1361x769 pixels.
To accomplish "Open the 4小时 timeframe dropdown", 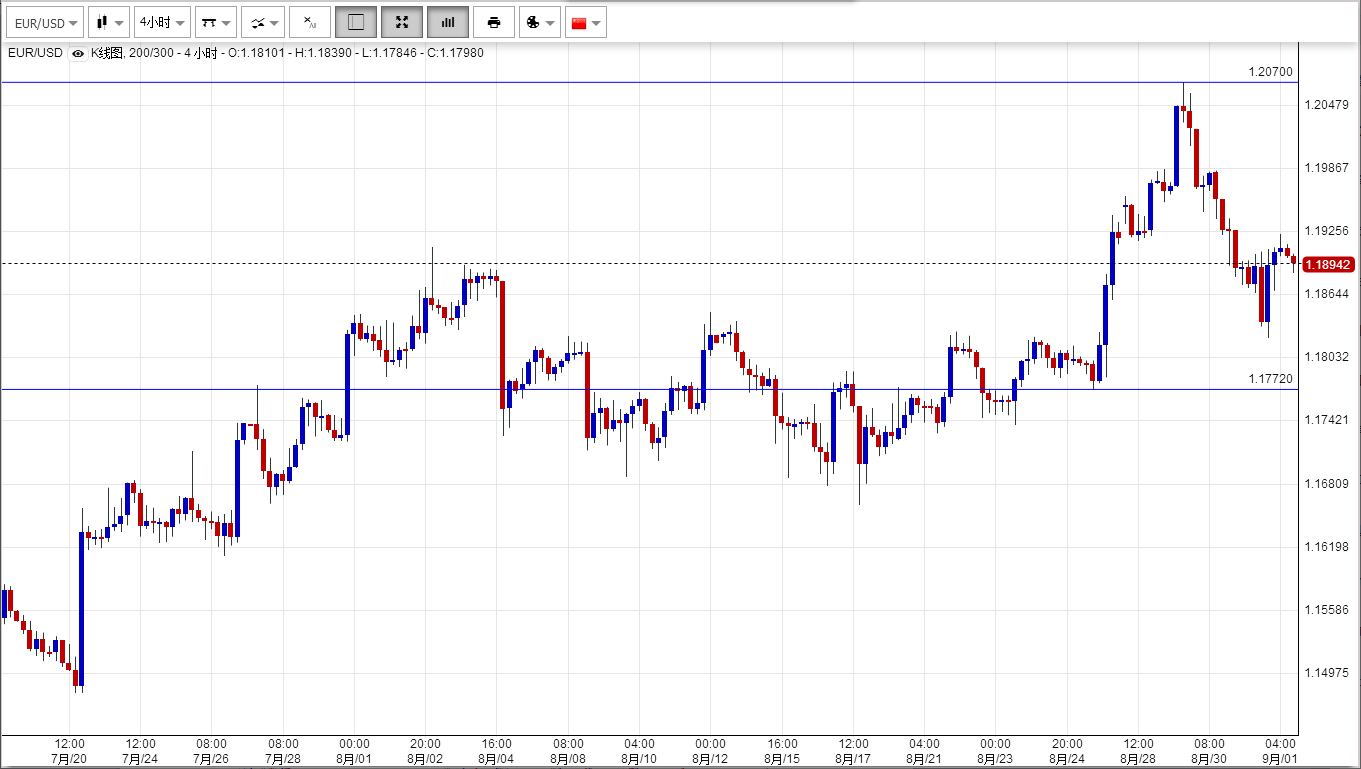I will (162, 22).
